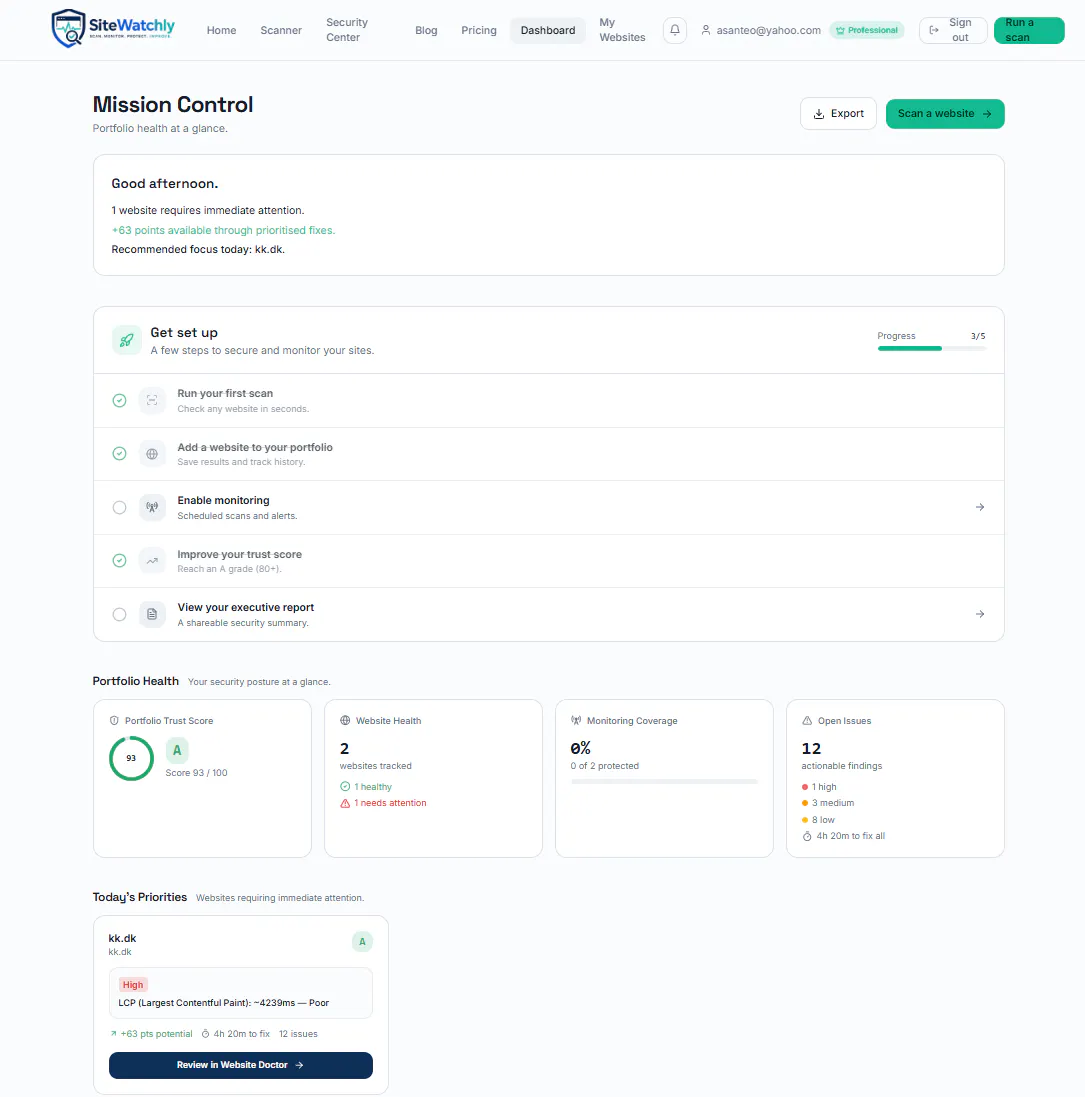This screenshot has width=1085, height=1097.
Task: Click the globe icon on Website Health card
Action: pyautogui.click(x=345, y=721)
